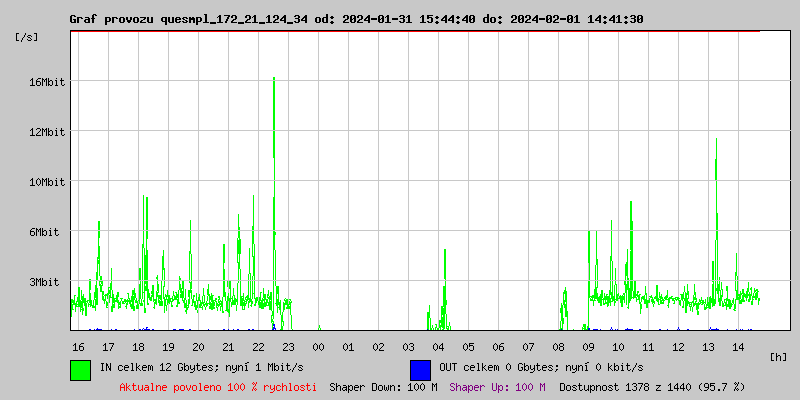Click the red 'Aktualne povoleno 100 % rychlosti' text
Image resolution: width=800 pixels, height=400 pixels.
pyautogui.click(x=218, y=387)
